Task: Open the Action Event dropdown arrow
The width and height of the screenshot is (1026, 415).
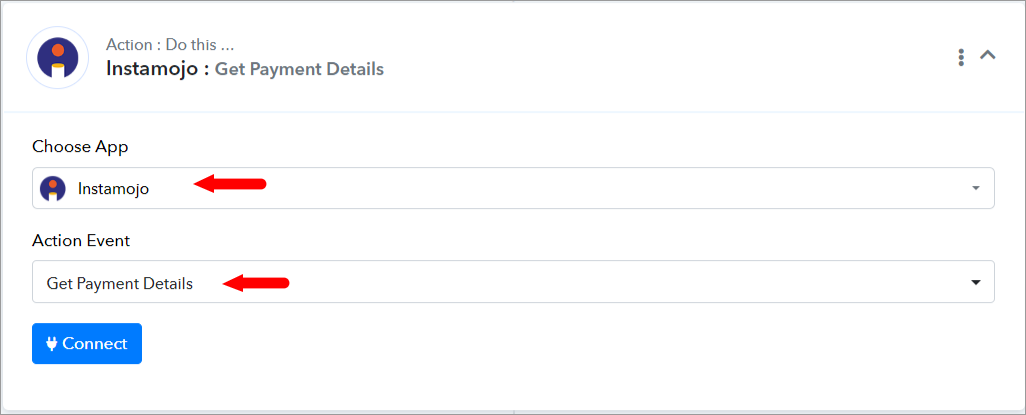Action: point(976,283)
